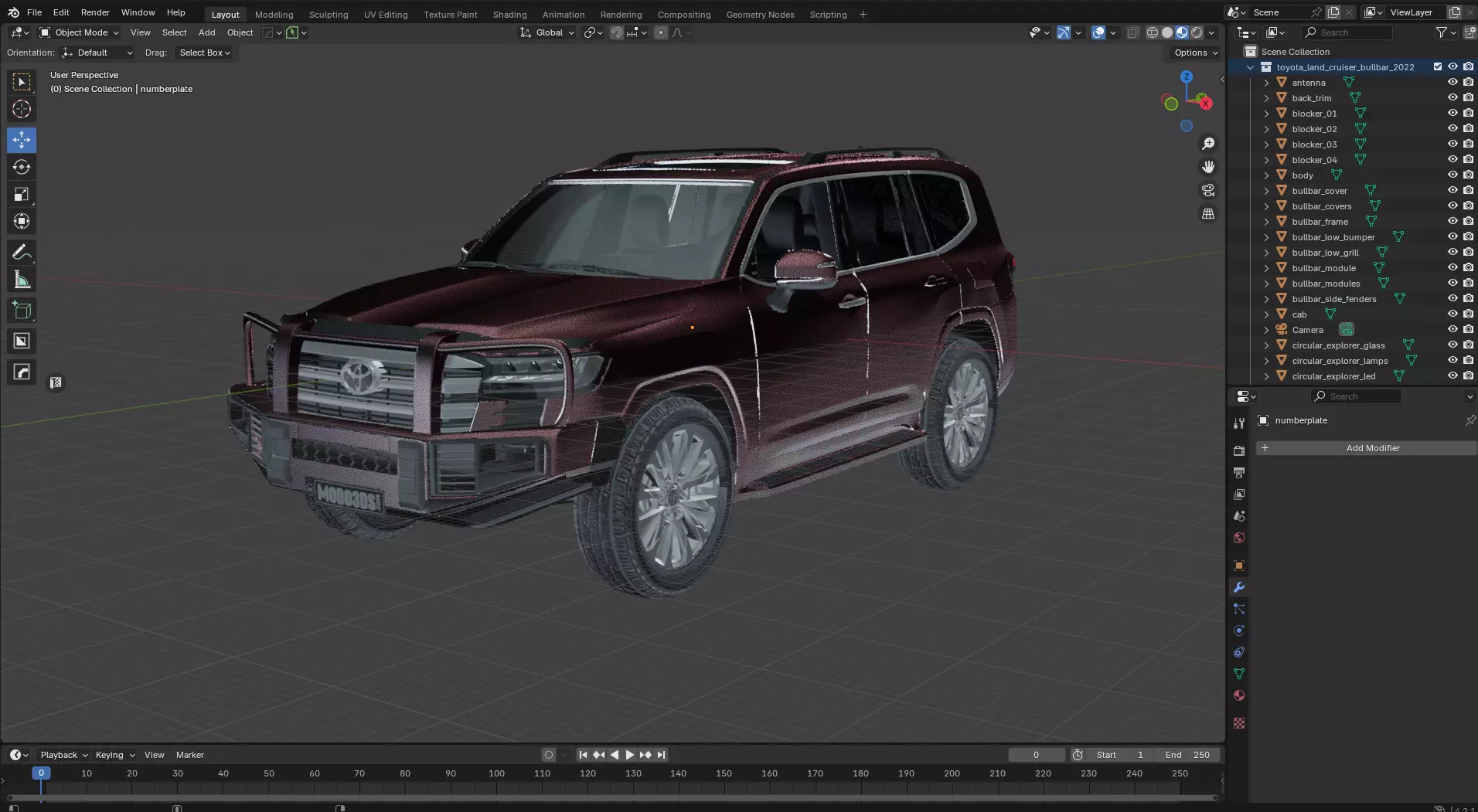
Task: Open the Marker menu in timeline
Action: click(x=189, y=755)
